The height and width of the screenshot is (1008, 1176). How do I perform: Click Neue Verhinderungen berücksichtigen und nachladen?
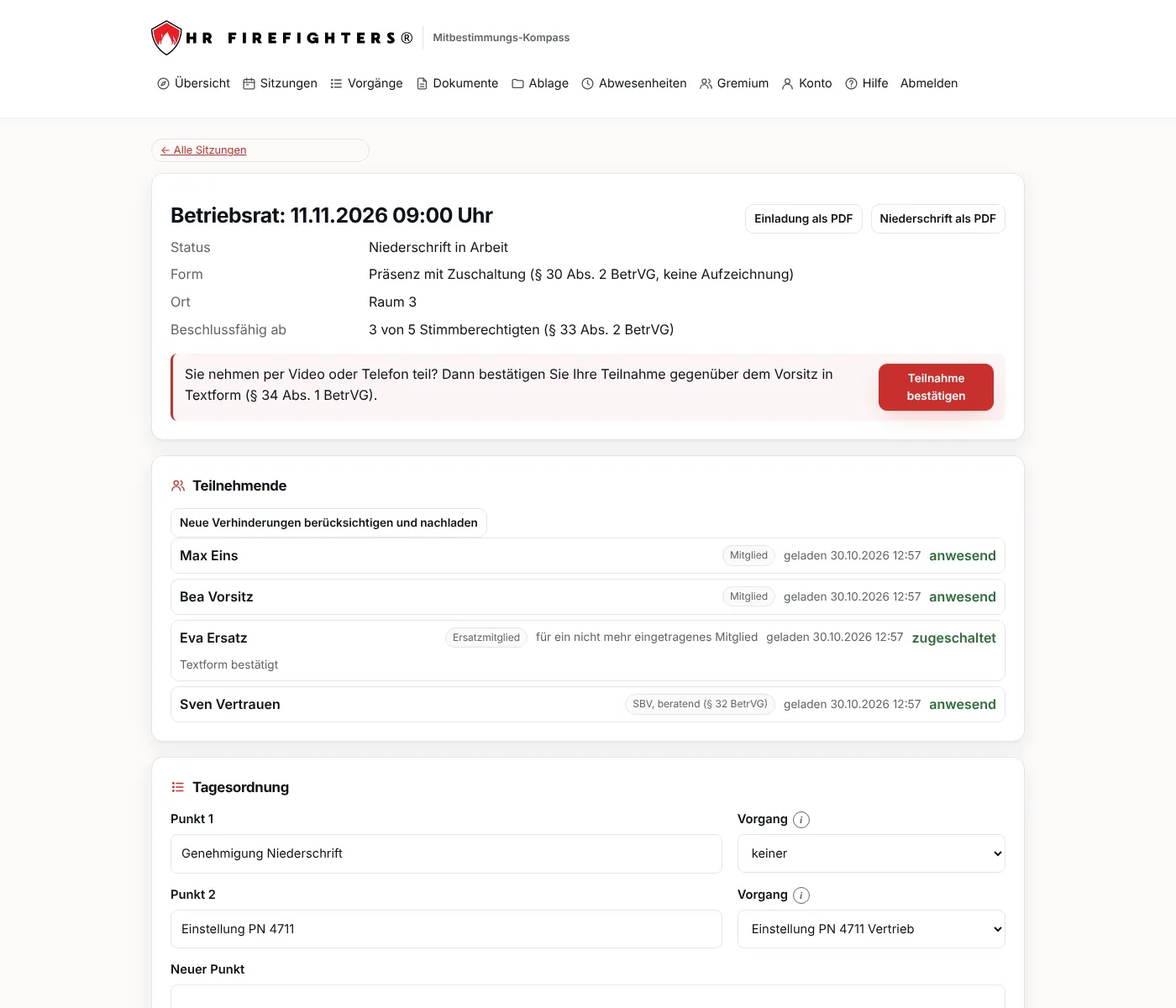tap(328, 522)
